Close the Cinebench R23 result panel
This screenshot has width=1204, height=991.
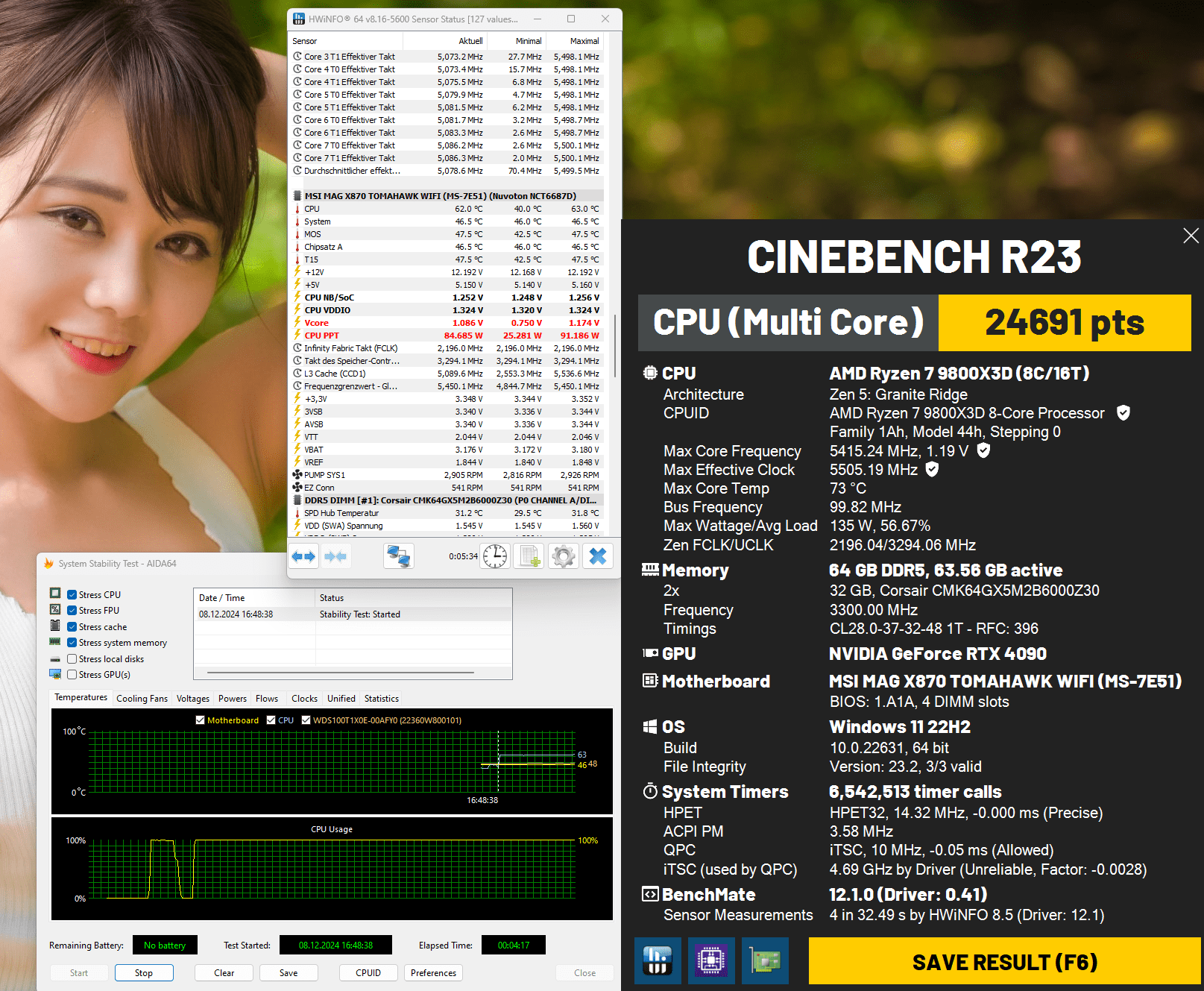[1191, 236]
